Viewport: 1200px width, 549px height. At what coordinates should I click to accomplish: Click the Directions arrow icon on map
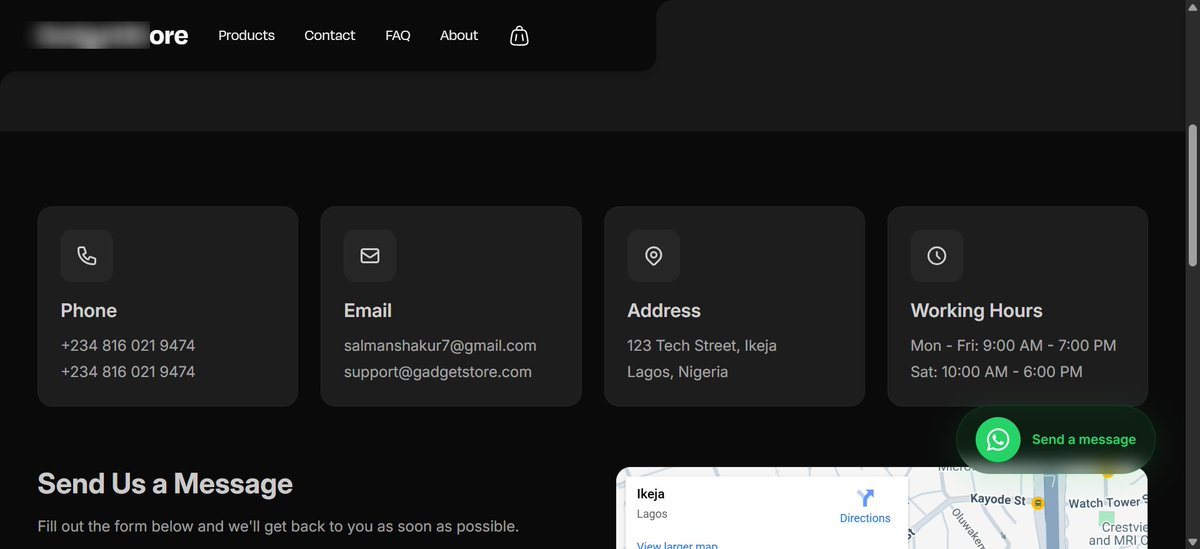pyautogui.click(x=865, y=498)
